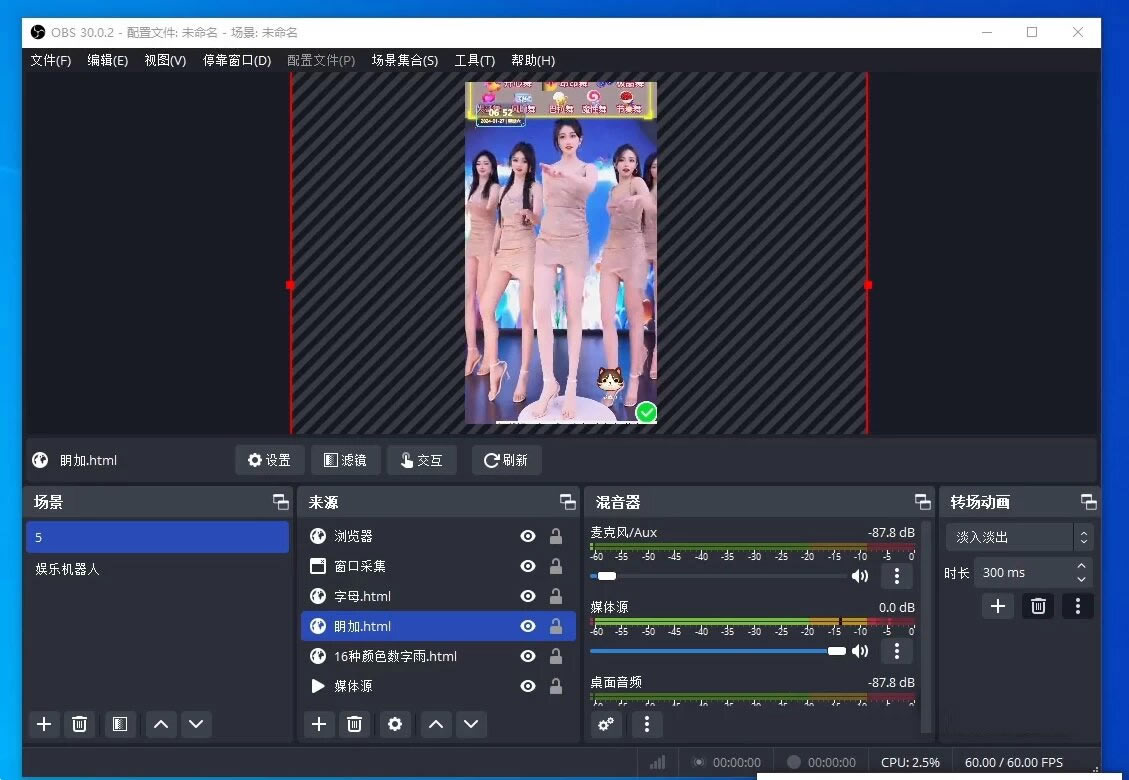Hide the 朋加.html source with eye icon
This screenshot has height=780, width=1129.
(528, 626)
